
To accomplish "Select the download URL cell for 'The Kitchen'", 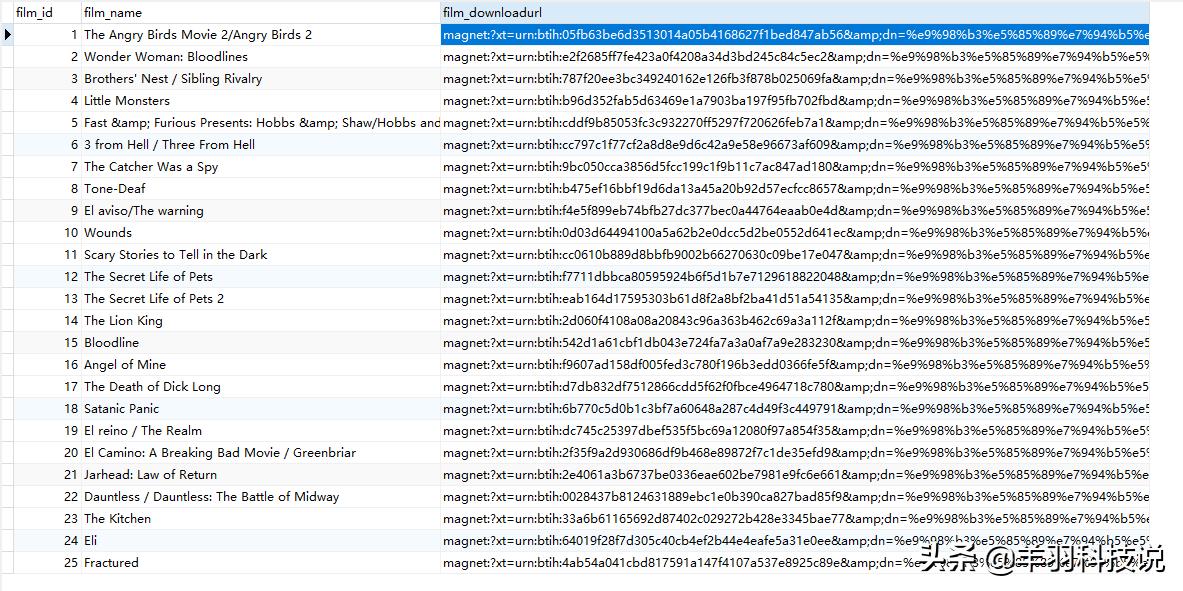I will click(x=795, y=519).
